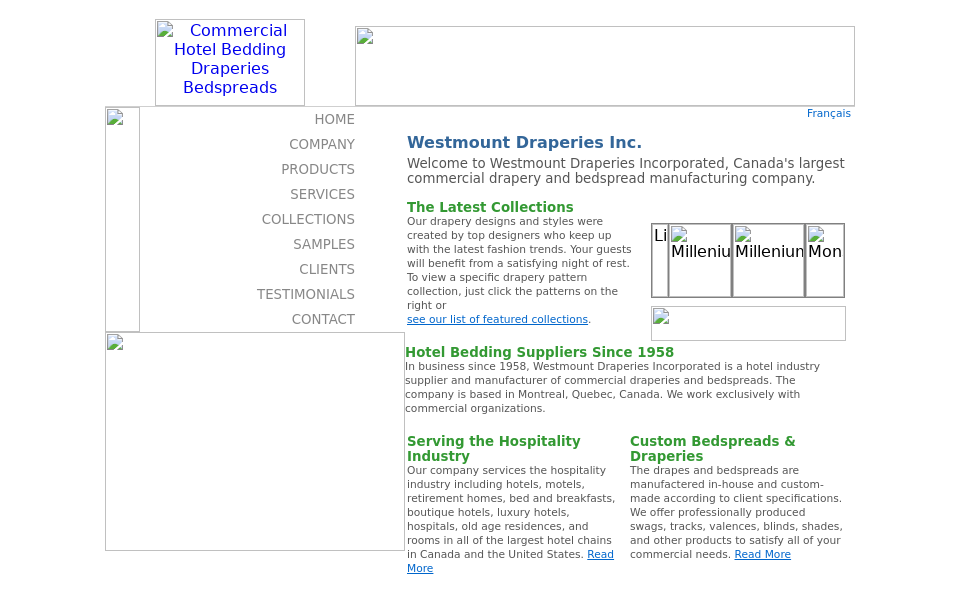
Task: Navigate to the CONTACT page
Action: [323, 319]
